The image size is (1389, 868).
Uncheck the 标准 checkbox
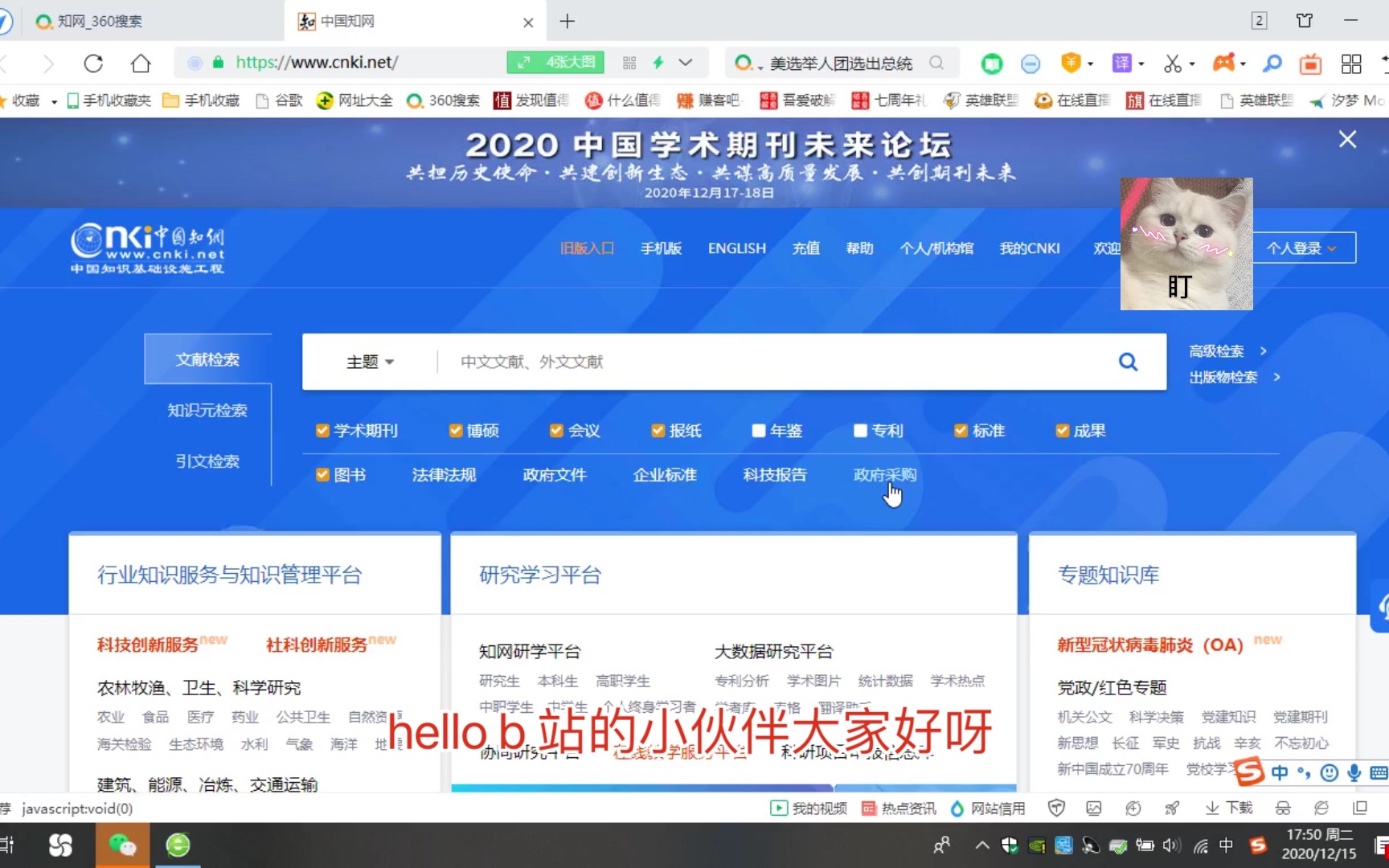[961, 431]
